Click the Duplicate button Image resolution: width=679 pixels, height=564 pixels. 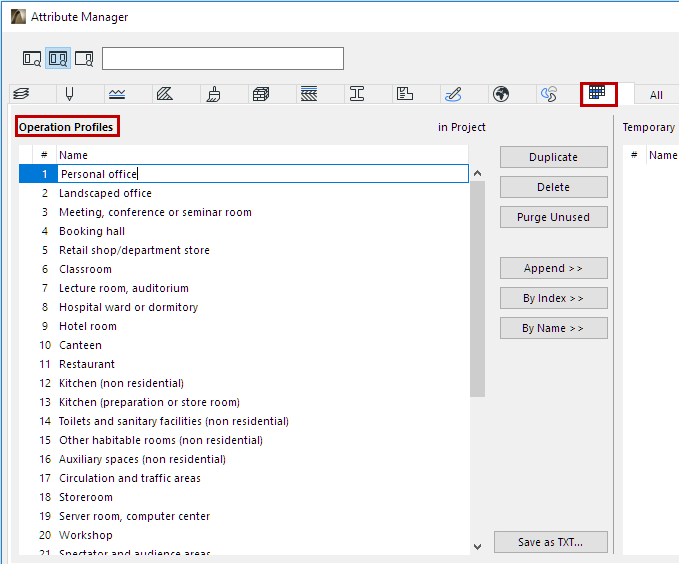[553, 157]
